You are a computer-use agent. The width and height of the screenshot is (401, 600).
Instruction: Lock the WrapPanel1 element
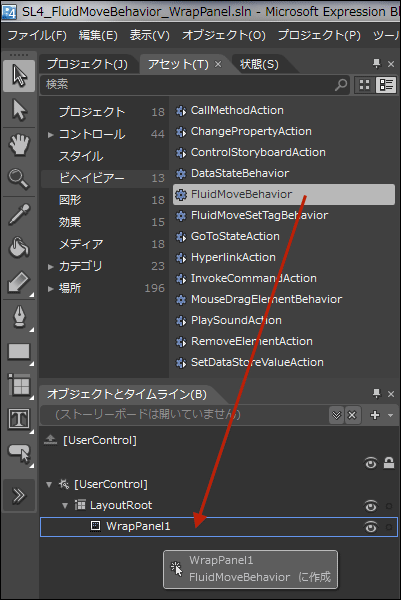click(389, 527)
